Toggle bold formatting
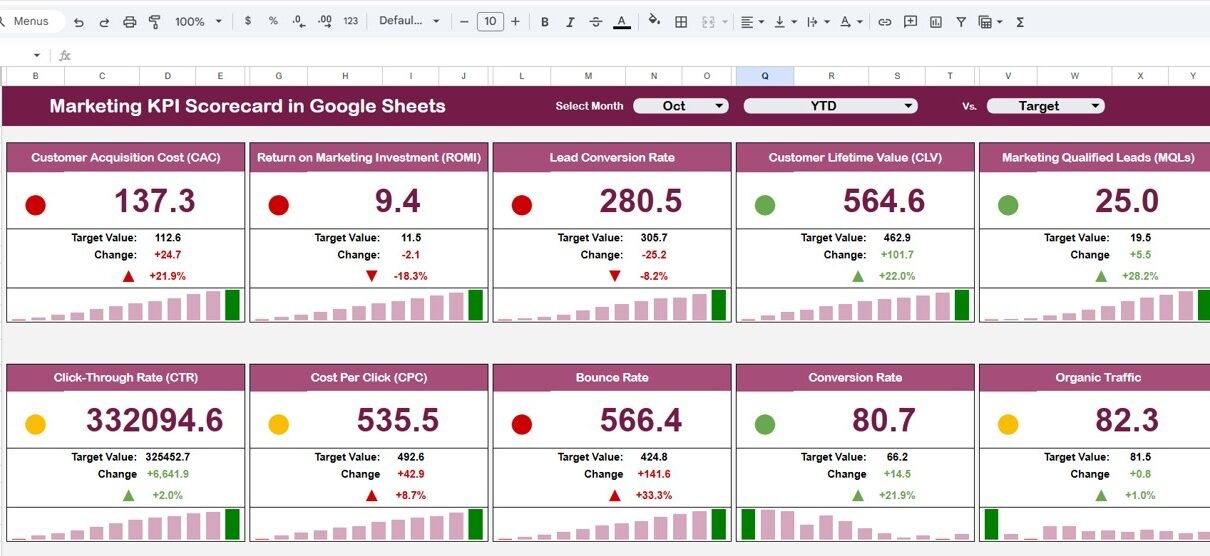 tap(545, 22)
